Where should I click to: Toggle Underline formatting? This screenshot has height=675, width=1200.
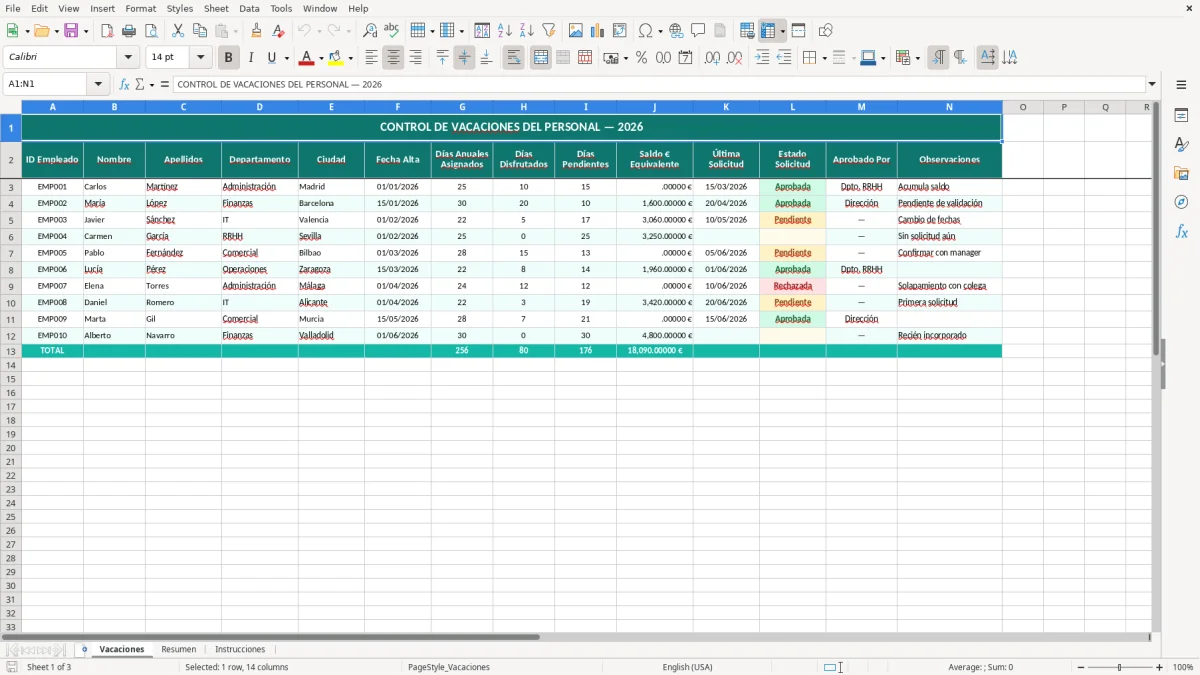[x=272, y=58]
